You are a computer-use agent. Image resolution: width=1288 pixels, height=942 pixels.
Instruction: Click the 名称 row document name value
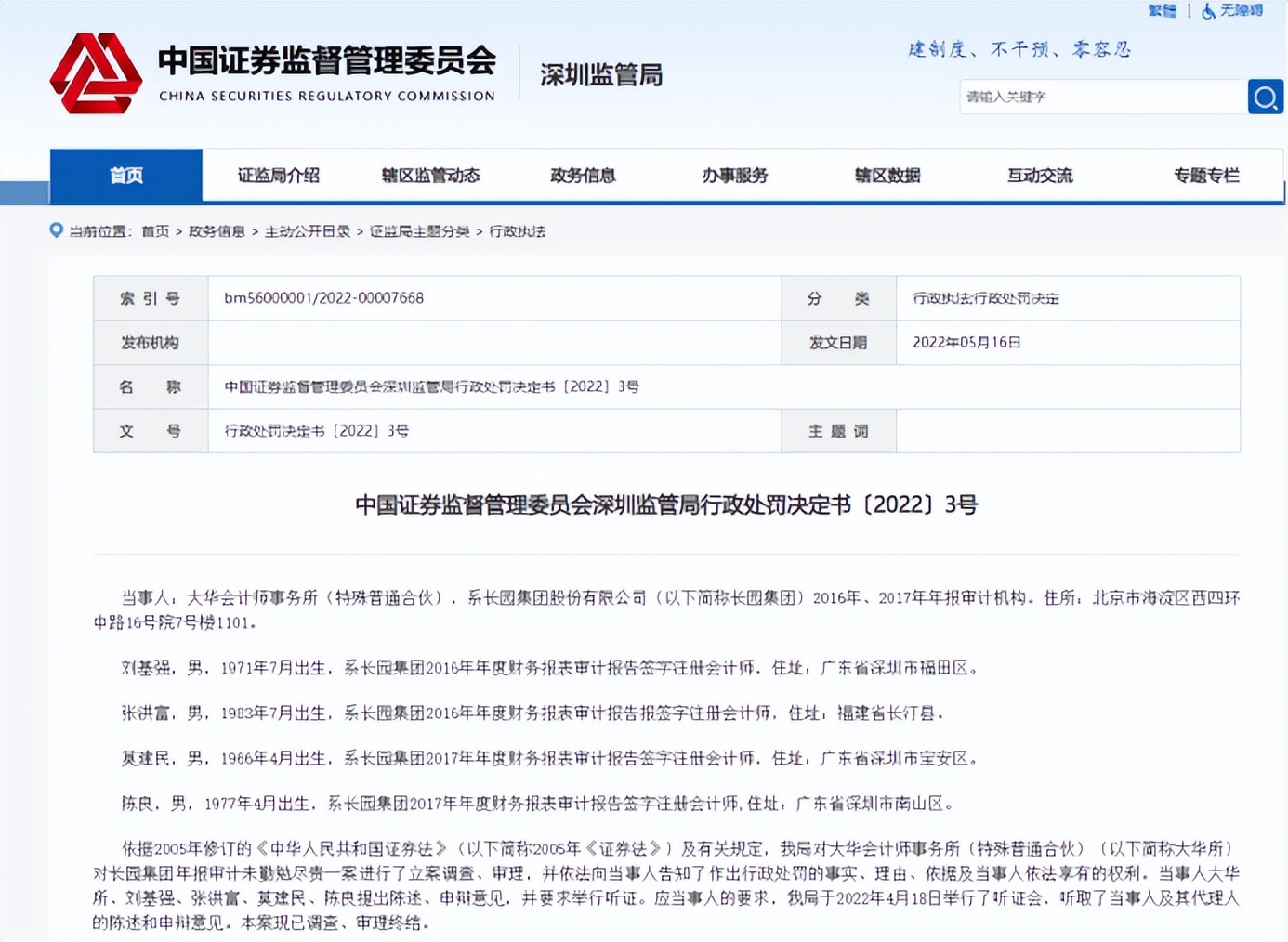tap(431, 386)
